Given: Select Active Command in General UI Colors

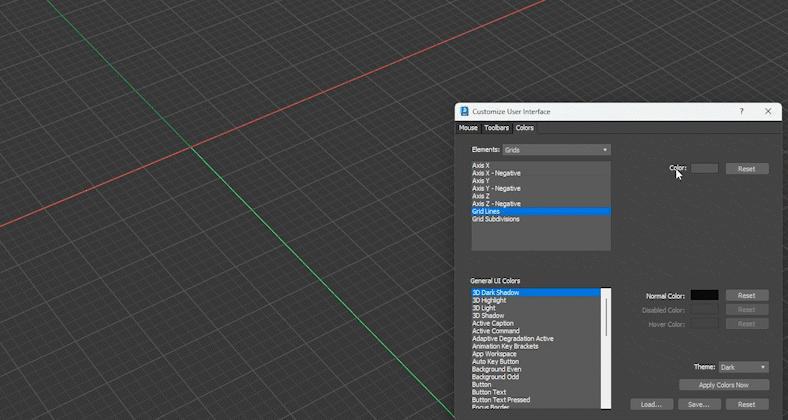Looking at the screenshot, I should [496, 331].
